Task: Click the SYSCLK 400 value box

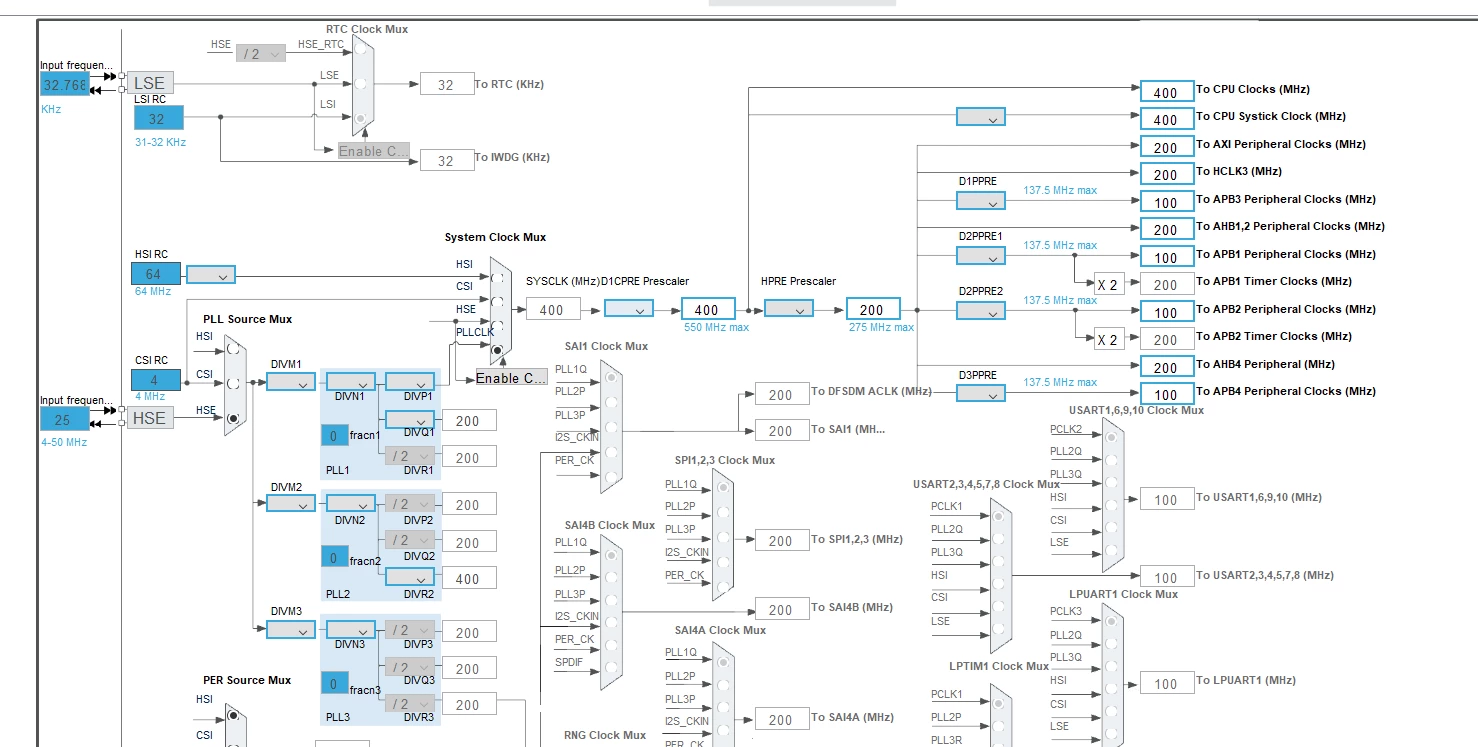Action: click(x=553, y=310)
